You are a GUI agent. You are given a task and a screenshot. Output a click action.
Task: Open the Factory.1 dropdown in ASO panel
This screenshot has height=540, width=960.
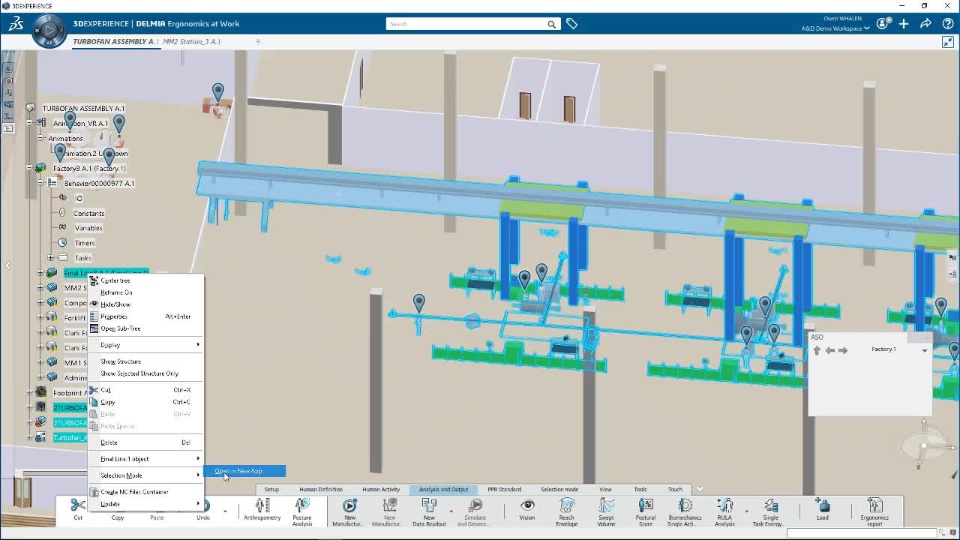[924, 350]
